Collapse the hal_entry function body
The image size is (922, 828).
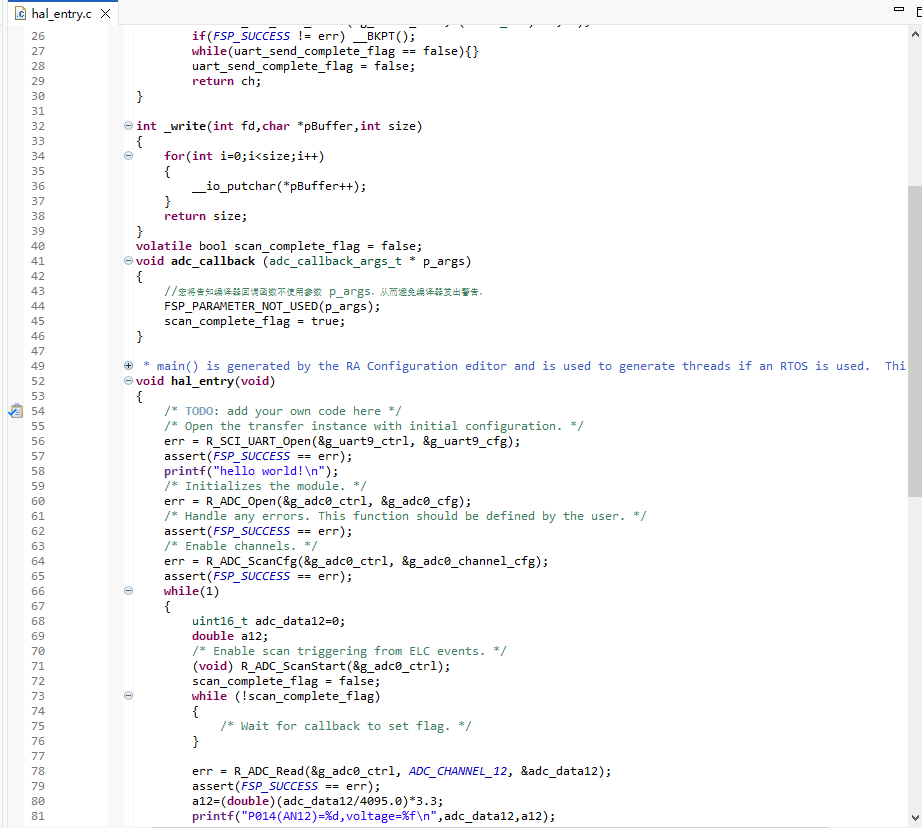[x=128, y=381]
